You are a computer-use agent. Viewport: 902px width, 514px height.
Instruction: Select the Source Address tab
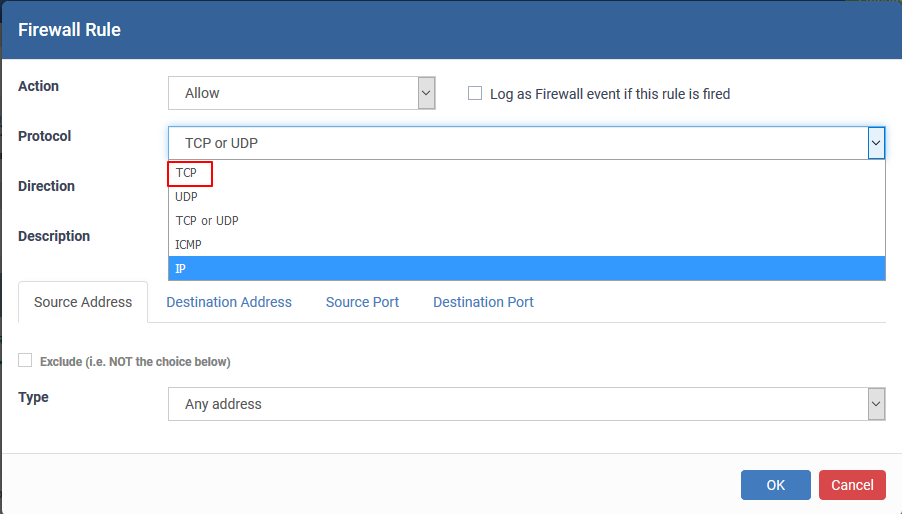click(83, 302)
